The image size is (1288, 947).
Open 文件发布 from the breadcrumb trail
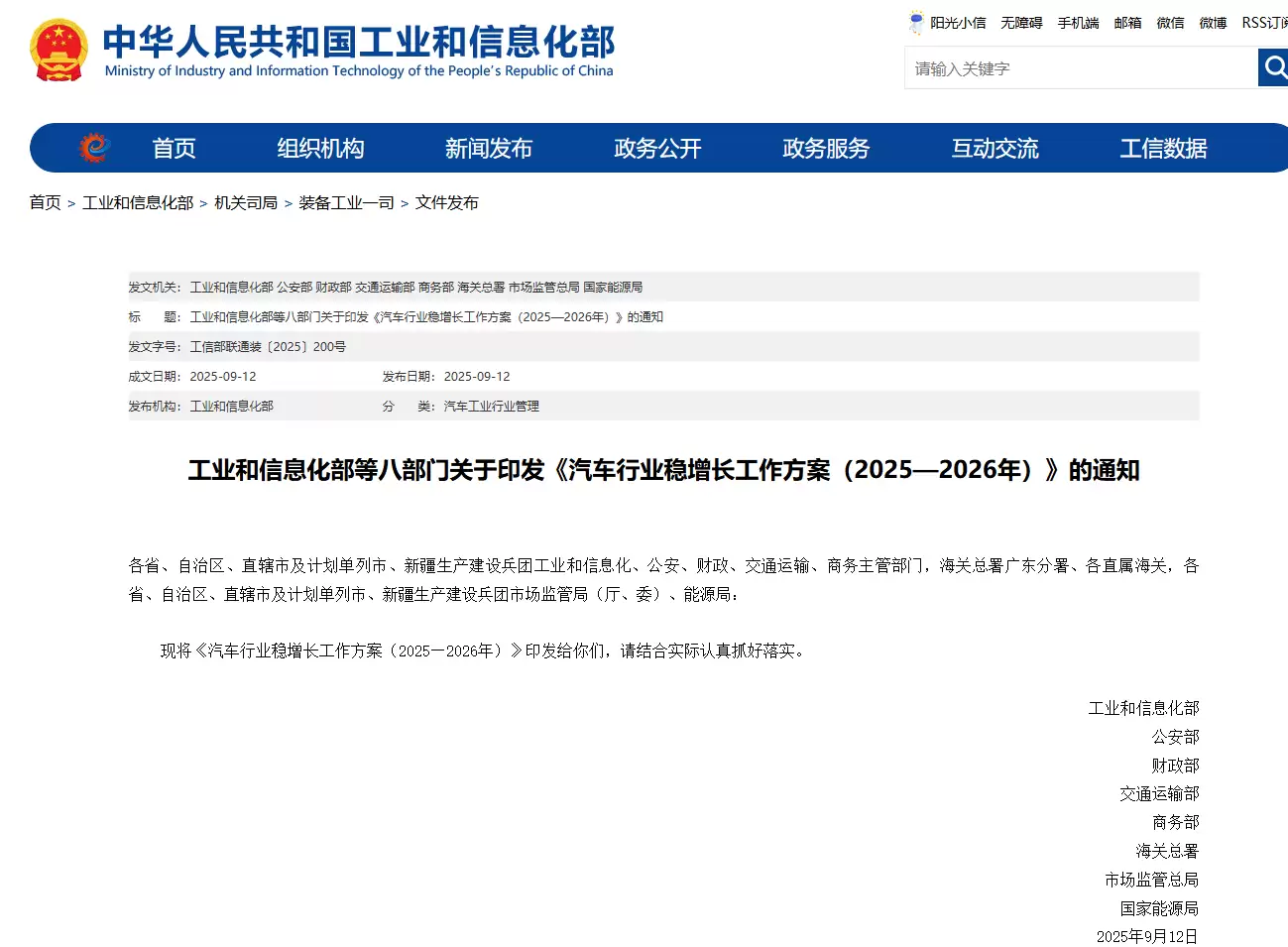pyautogui.click(x=445, y=201)
